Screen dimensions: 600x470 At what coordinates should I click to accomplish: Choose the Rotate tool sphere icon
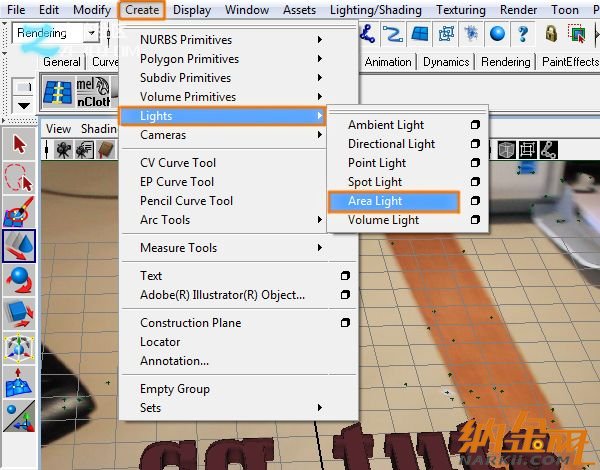coord(19,279)
